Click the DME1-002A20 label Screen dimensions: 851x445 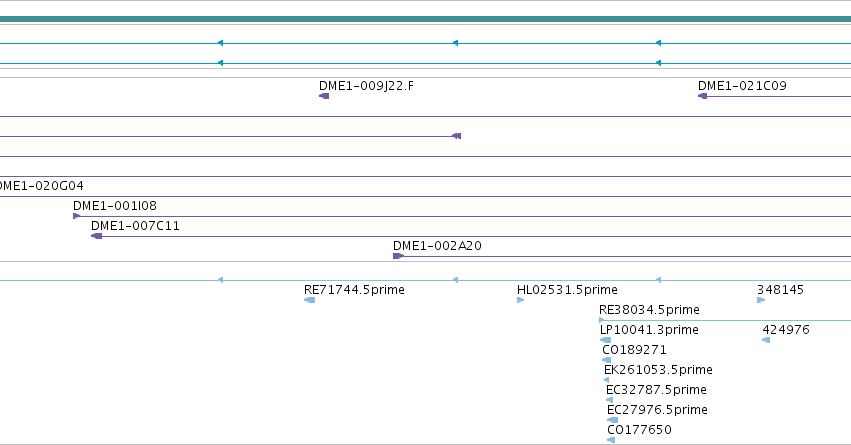pyautogui.click(x=437, y=246)
